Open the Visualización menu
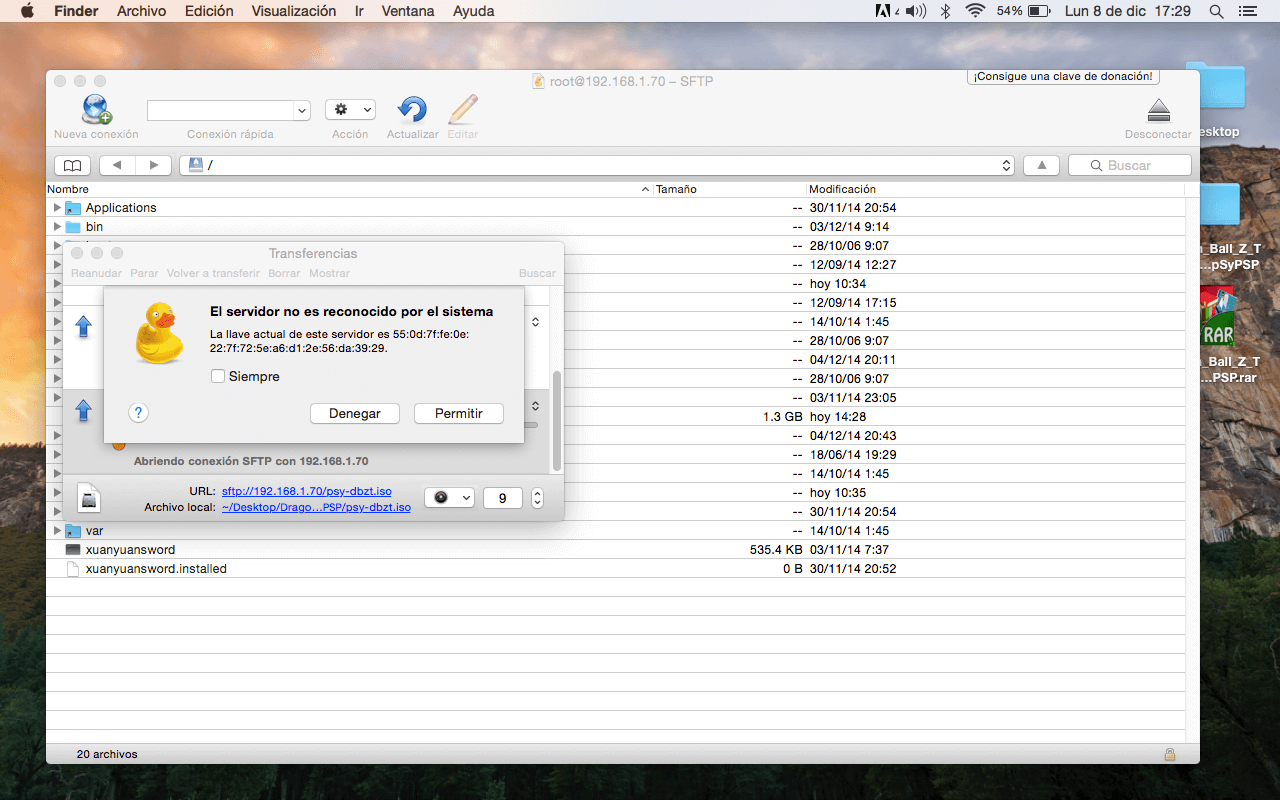1280x800 pixels. (x=293, y=11)
